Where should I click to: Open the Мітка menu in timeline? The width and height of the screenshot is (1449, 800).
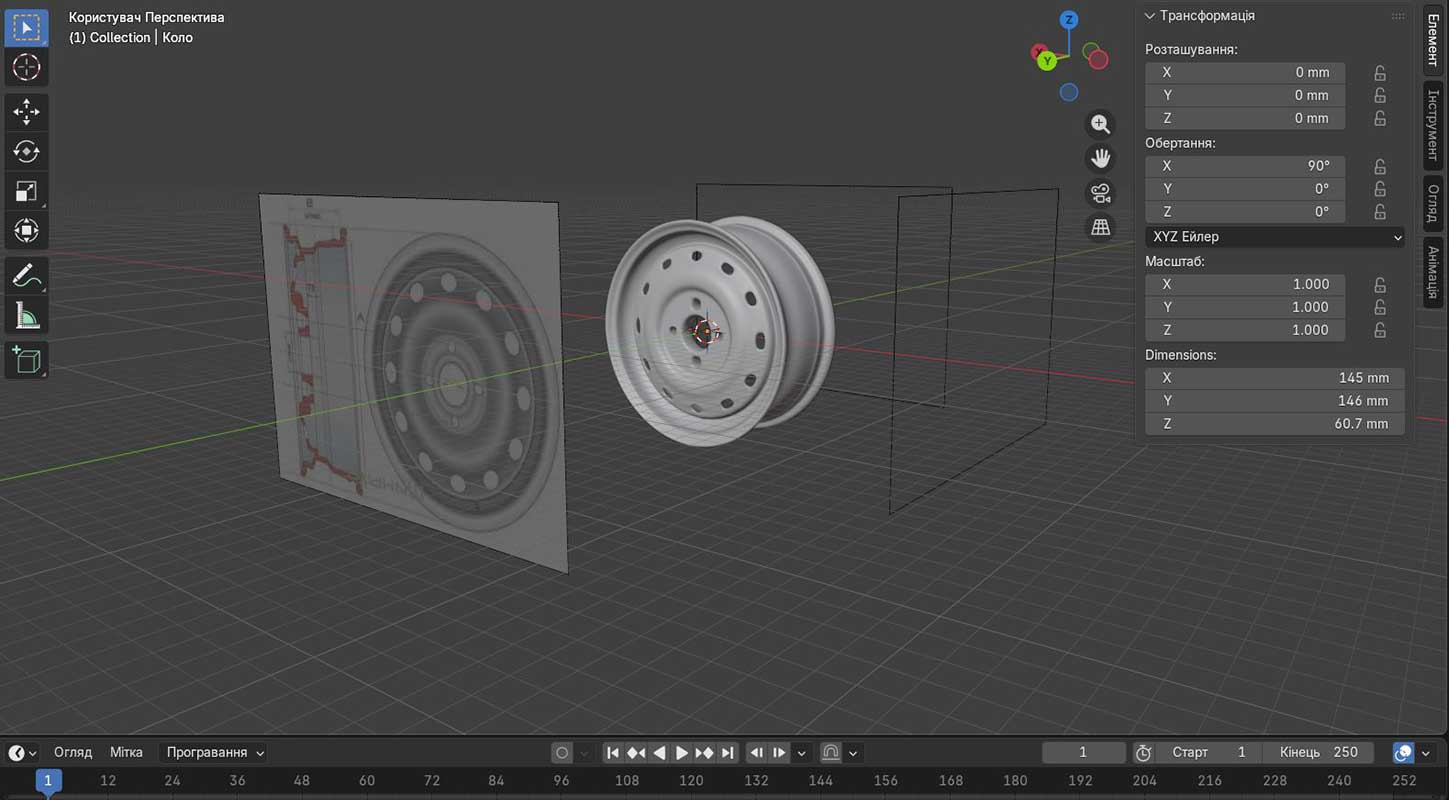coord(126,753)
